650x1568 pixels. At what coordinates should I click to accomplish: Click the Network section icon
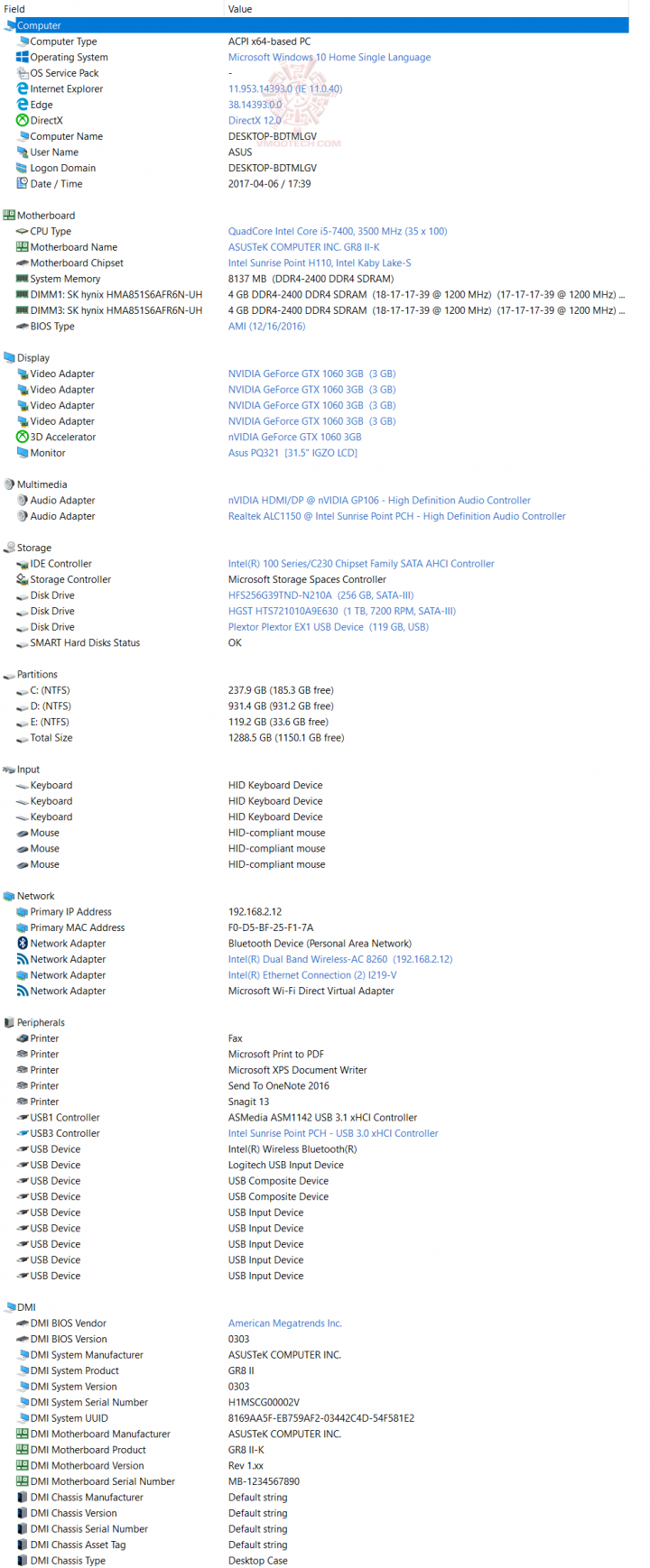9,896
